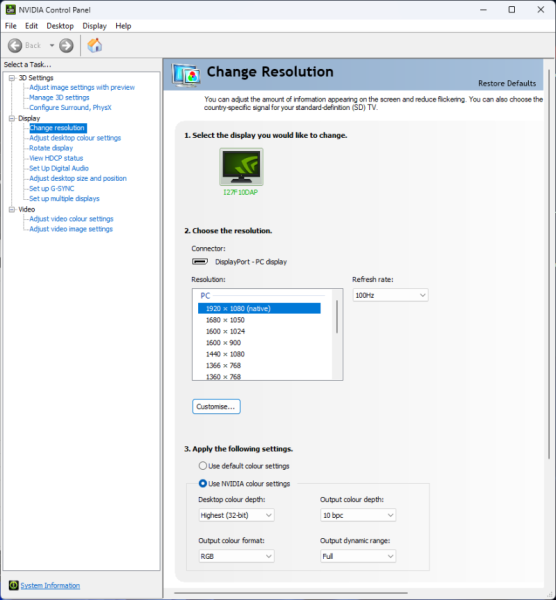
Task: Click the Home icon in toolbar
Action: pyautogui.click(x=95, y=46)
